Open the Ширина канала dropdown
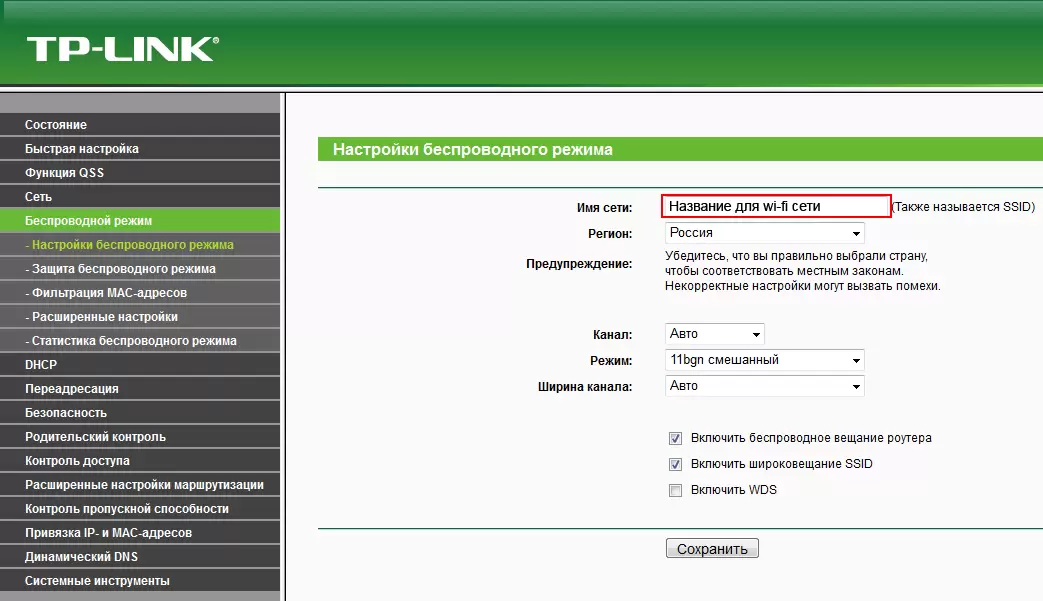This screenshot has height=601, width=1043. point(764,386)
